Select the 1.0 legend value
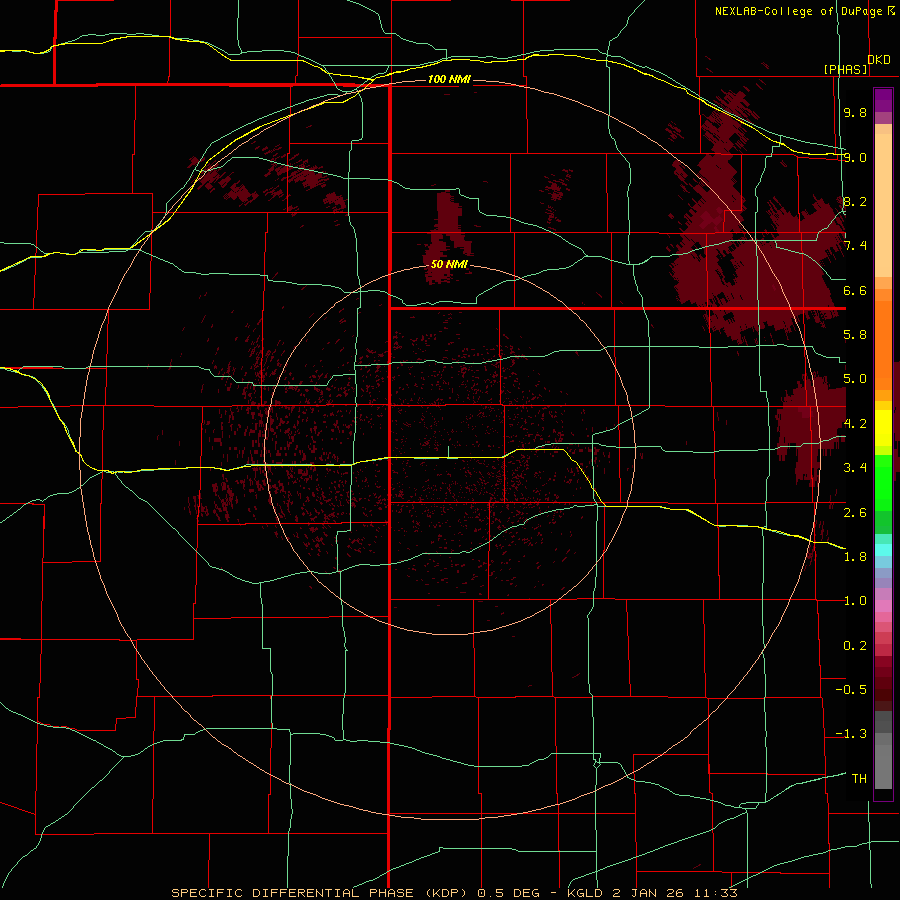 [x=855, y=601]
